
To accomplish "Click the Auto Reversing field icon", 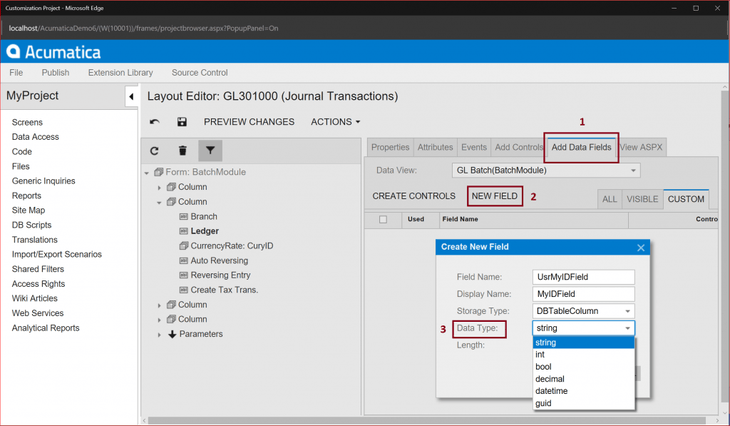I will 183,261.
